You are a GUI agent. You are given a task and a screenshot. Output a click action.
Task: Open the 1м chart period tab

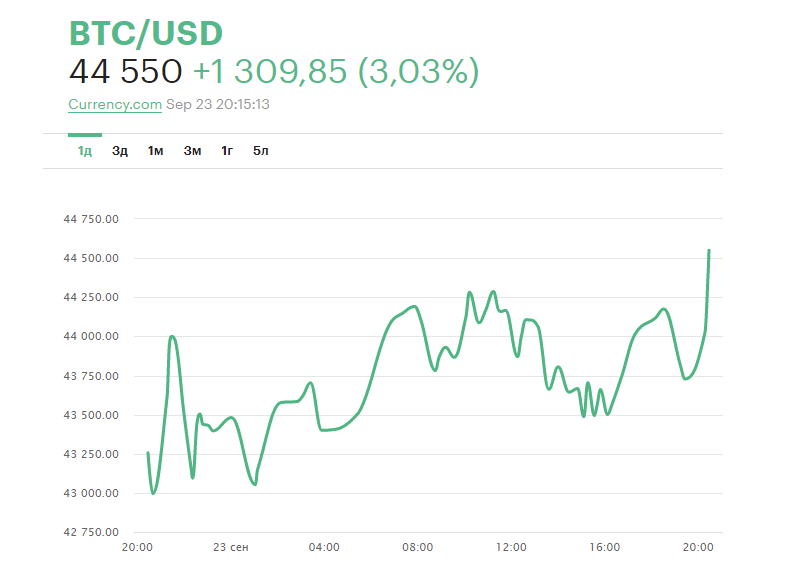pyautogui.click(x=155, y=151)
